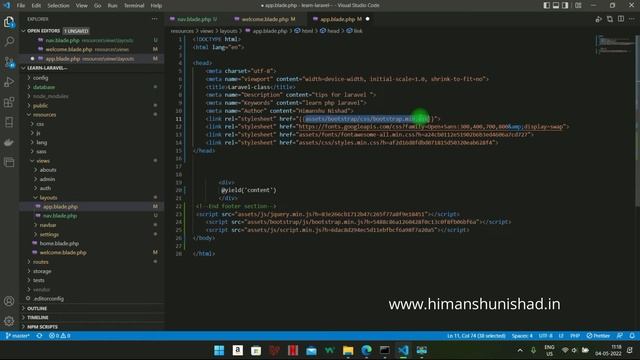The image size is (640, 360).
Task: Open the Docker view in activity bar
Action: pyautogui.click(x=9, y=142)
